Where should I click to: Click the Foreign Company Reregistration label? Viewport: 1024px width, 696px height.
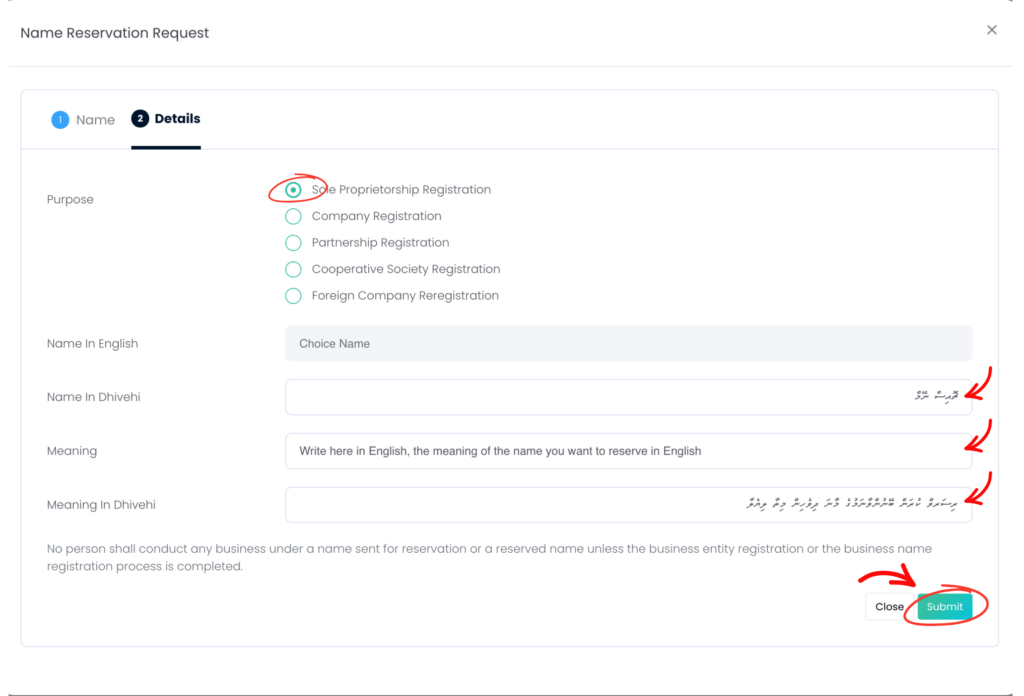pyautogui.click(x=405, y=296)
